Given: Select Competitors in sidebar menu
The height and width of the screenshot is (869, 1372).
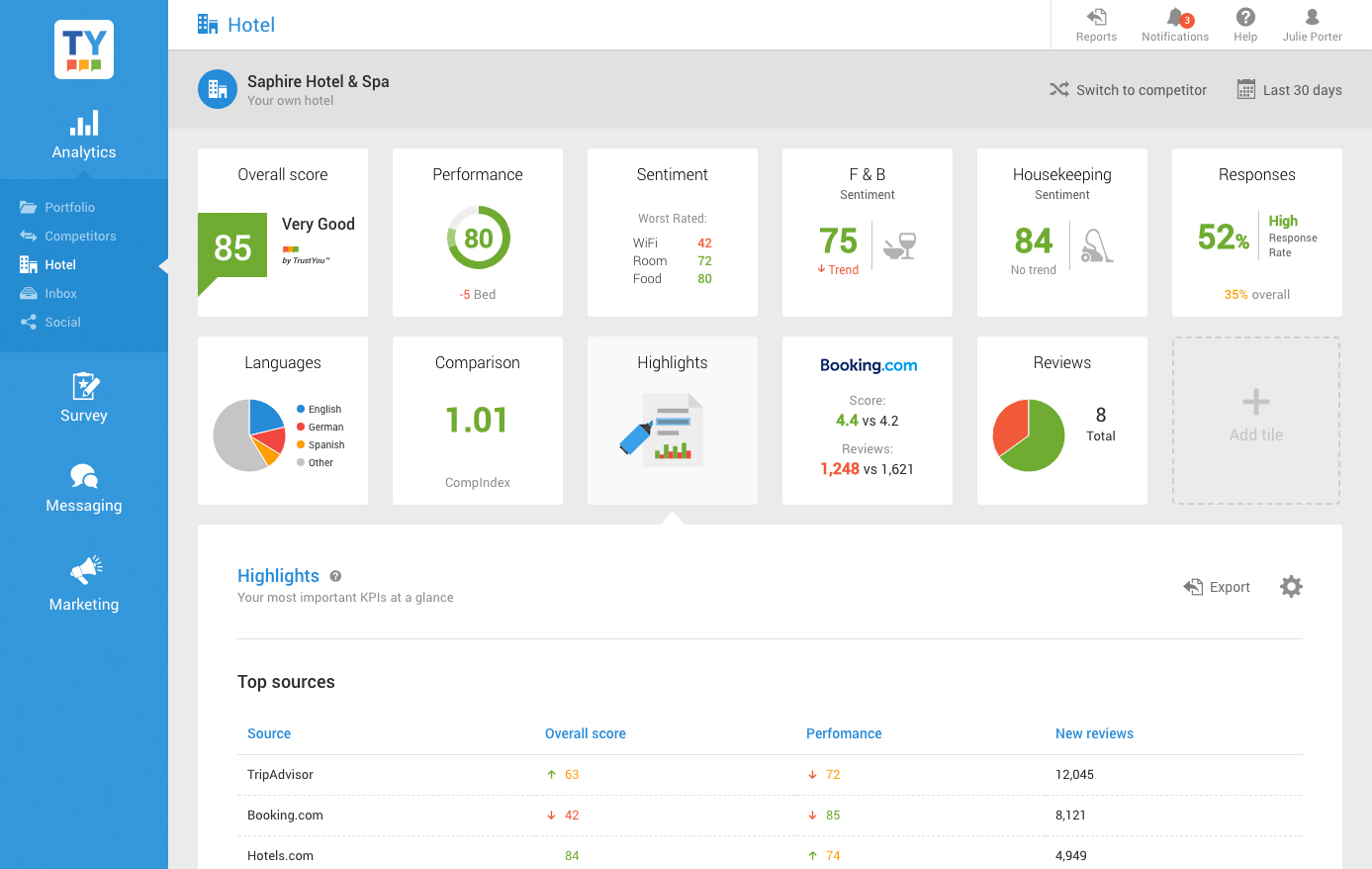Looking at the screenshot, I should click(80, 237).
